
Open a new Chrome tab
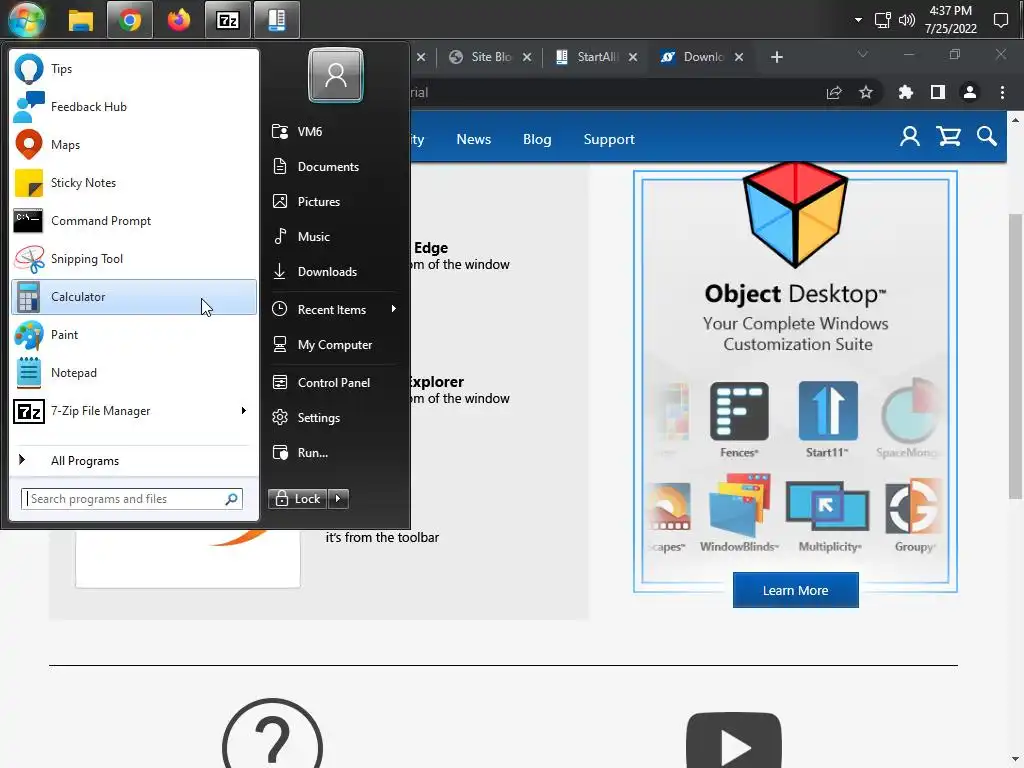click(776, 57)
